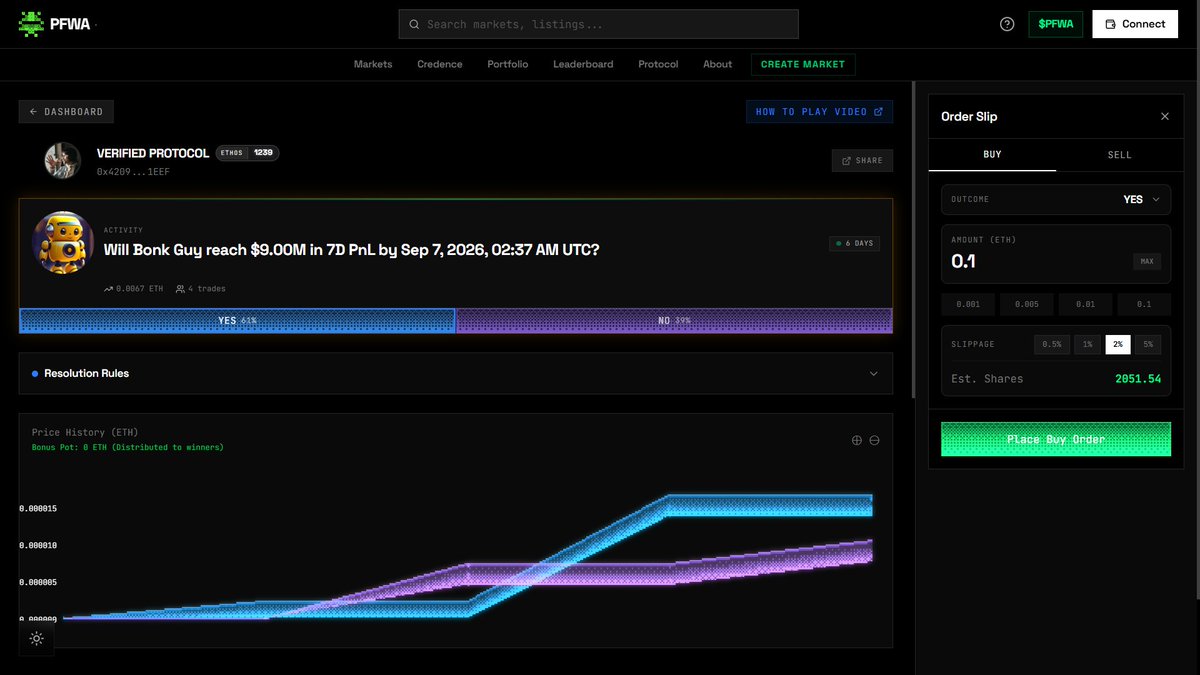The image size is (1200, 675).
Task: Open the help question mark icon
Action: (x=1007, y=24)
